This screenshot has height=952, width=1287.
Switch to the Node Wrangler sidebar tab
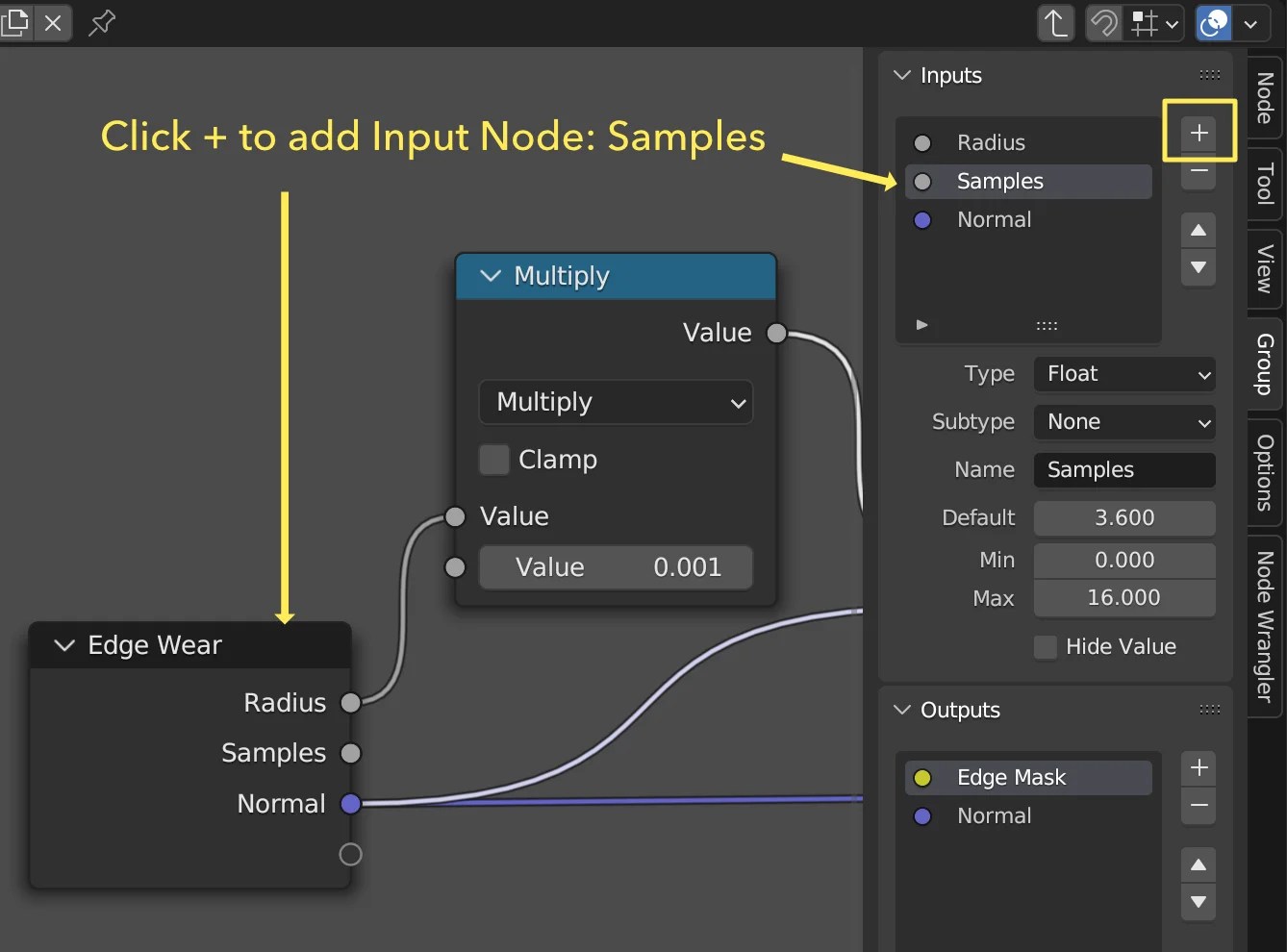[1264, 623]
